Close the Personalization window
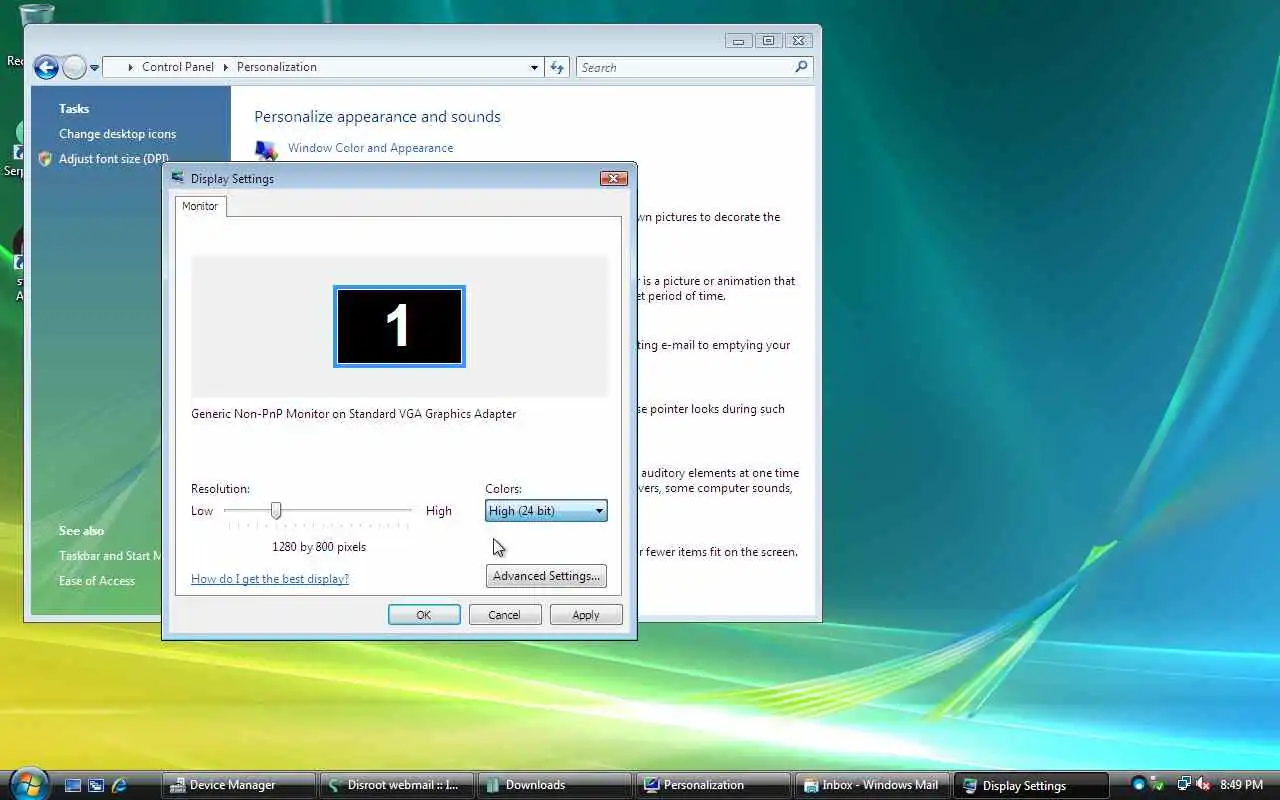 click(x=798, y=41)
